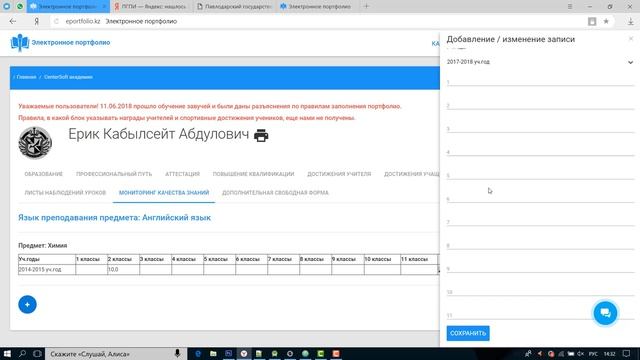Click the Главная breadcrumb link
This screenshot has width=640, height=360.
[x=27, y=77]
